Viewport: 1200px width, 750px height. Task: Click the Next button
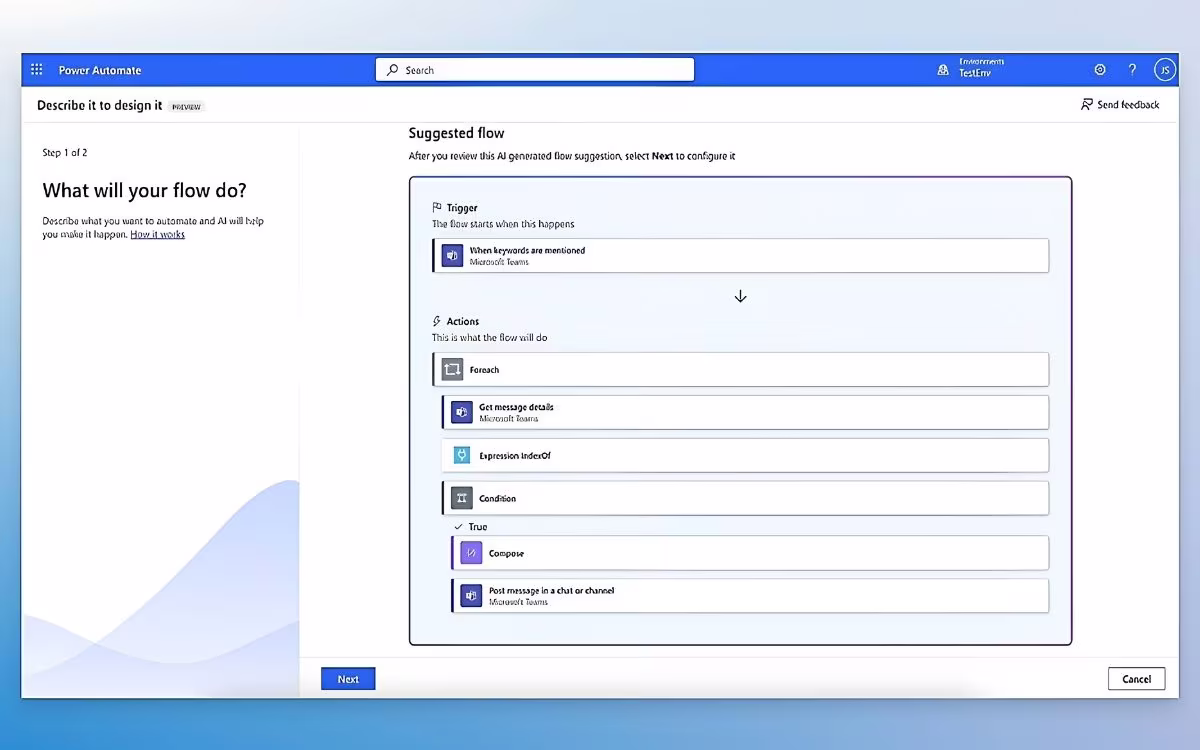click(348, 679)
